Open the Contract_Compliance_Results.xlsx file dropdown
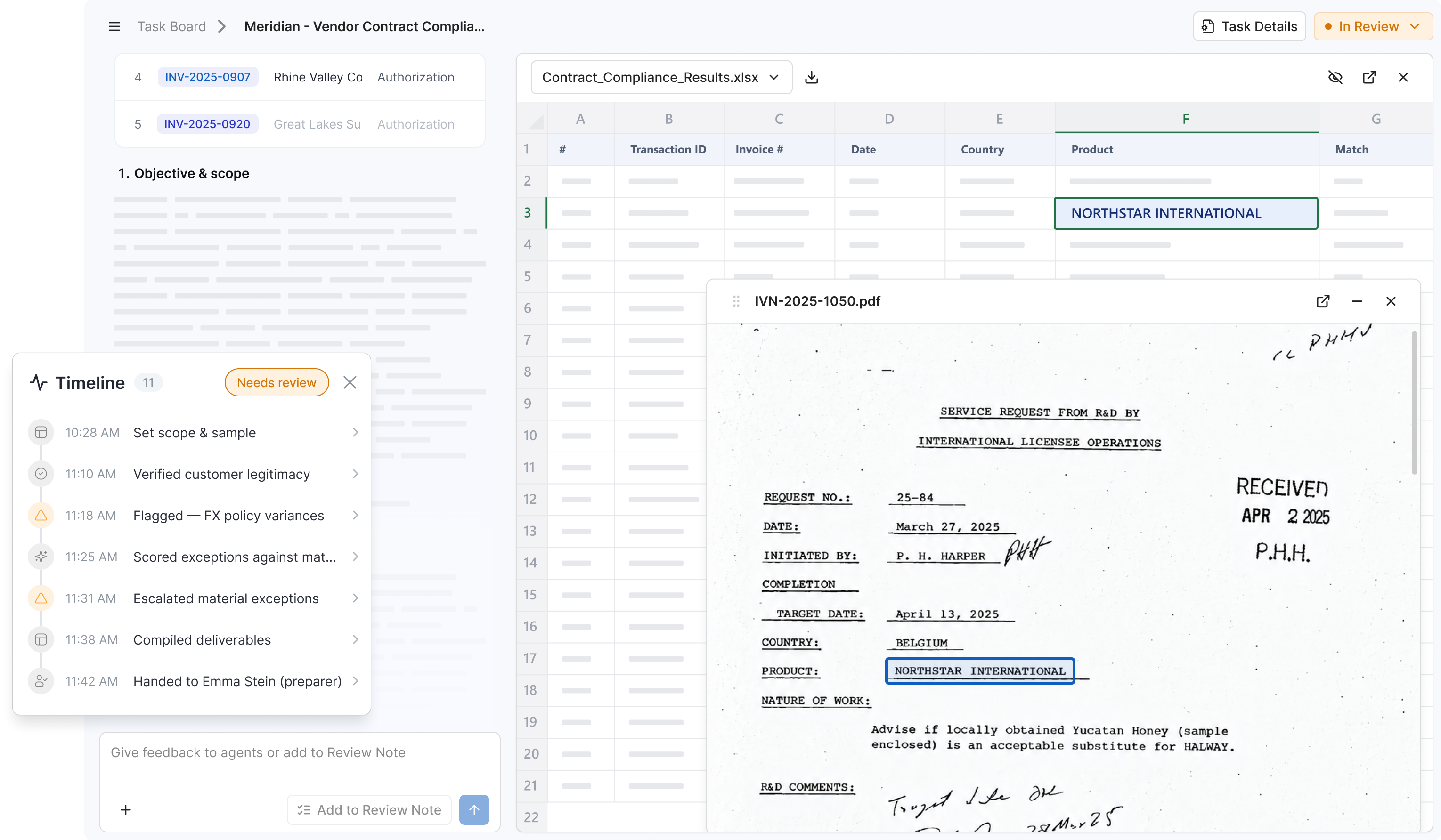 [661, 77]
